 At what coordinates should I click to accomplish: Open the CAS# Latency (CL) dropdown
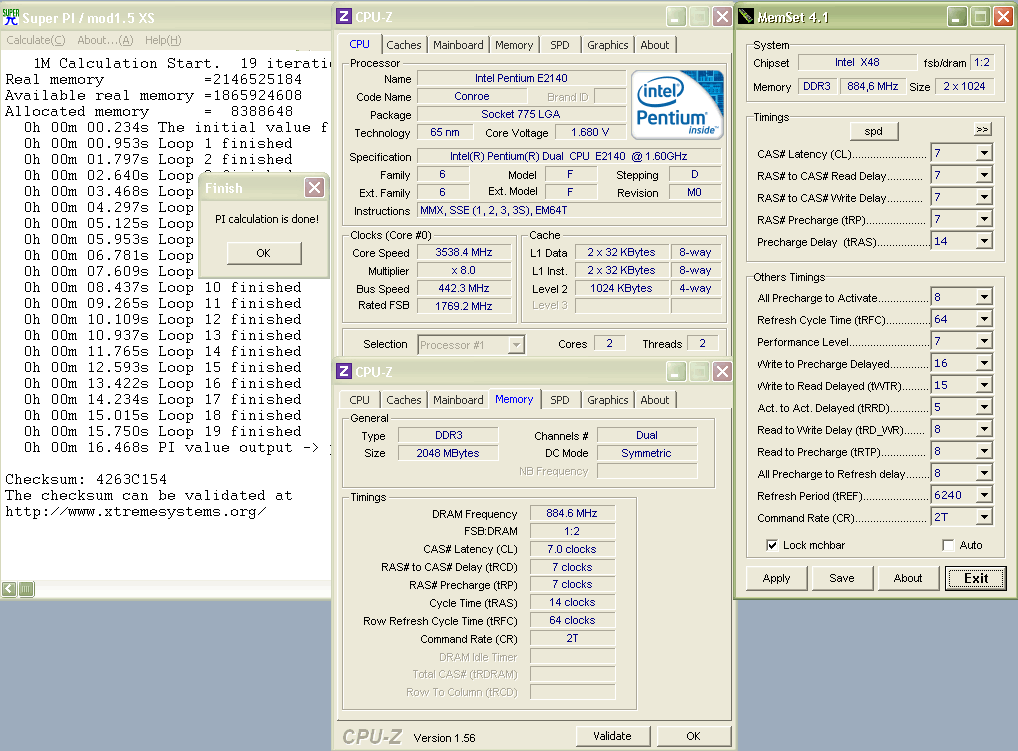coord(984,153)
